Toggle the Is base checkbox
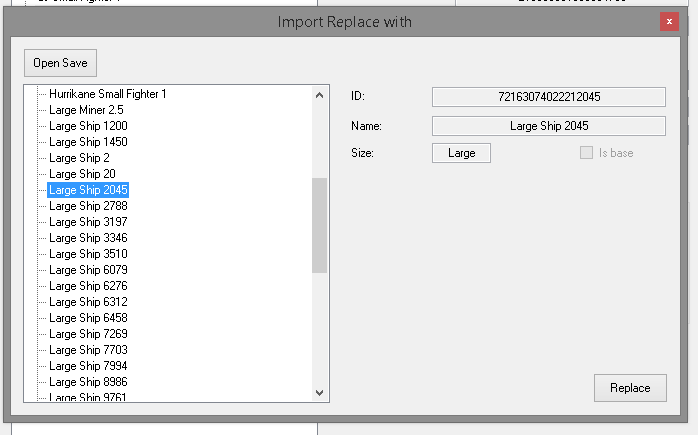The width and height of the screenshot is (698, 435). point(586,153)
